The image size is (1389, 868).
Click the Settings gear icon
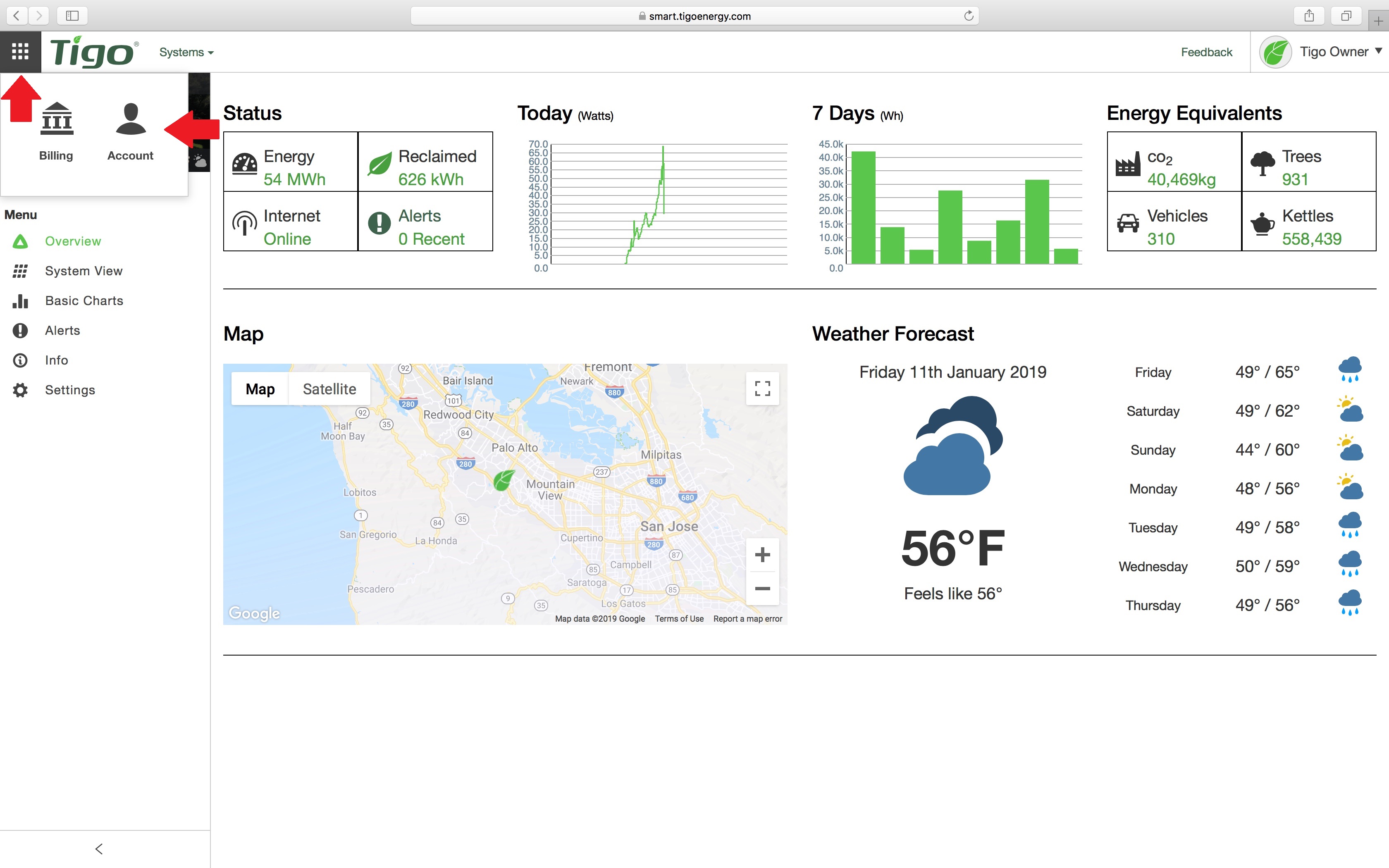(20, 390)
